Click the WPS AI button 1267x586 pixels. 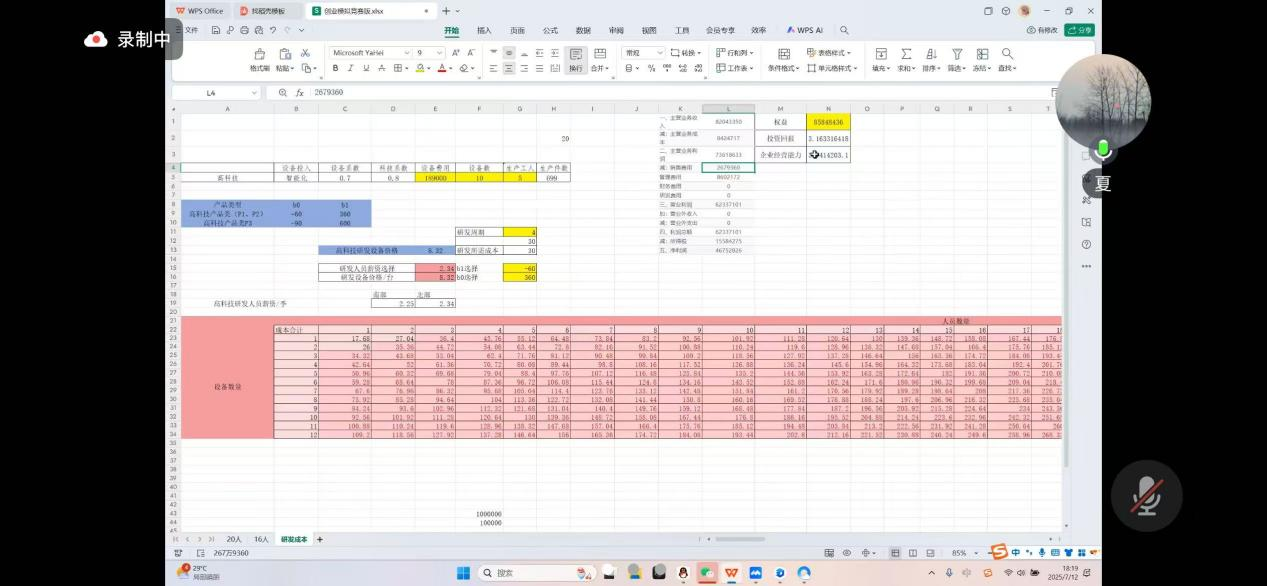(805, 30)
